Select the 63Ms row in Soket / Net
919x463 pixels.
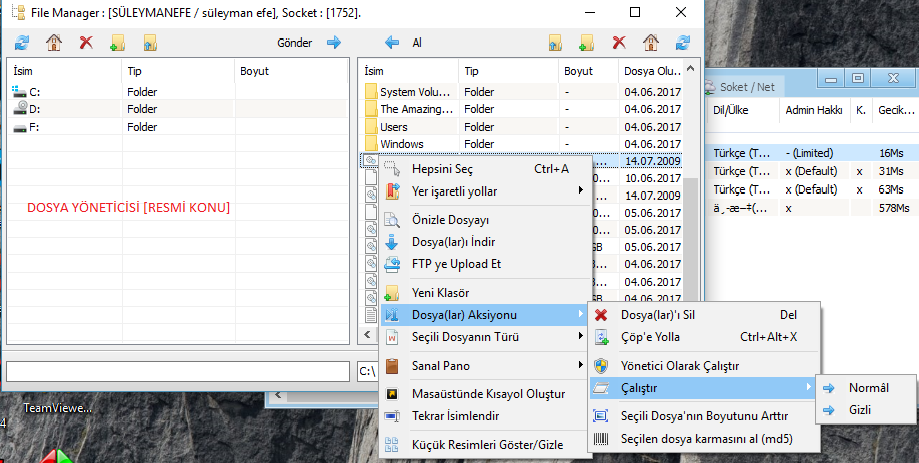point(812,189)
